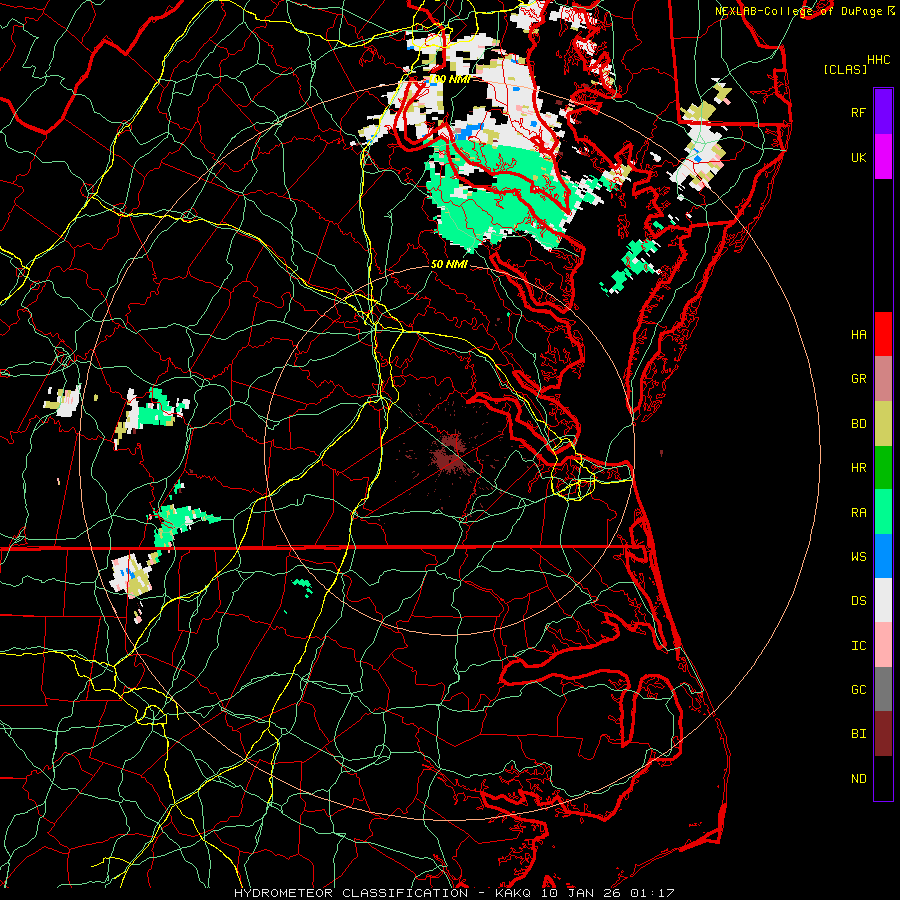This screenshot has width=900, height=900.
Task: Click the 100 NMI range ring label
Action: [x=449, y=79]
